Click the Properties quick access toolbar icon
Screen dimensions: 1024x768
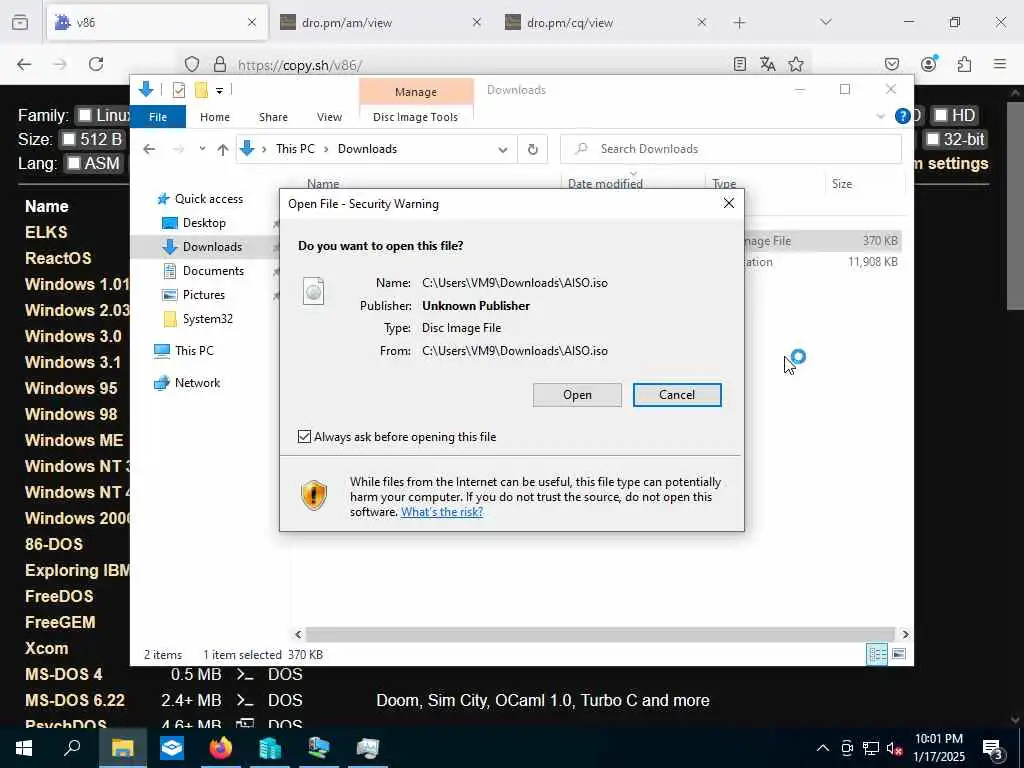(x=179, y=89)
